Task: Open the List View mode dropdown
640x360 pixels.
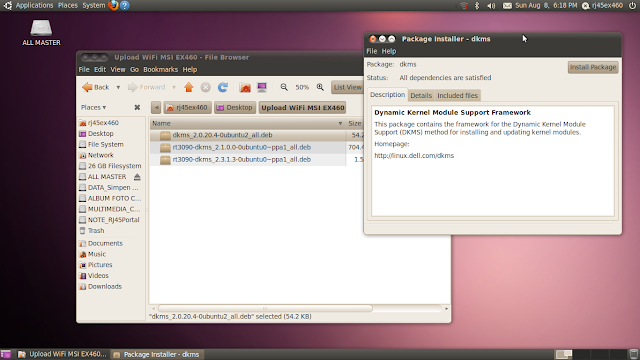Action: pos(347,87)
